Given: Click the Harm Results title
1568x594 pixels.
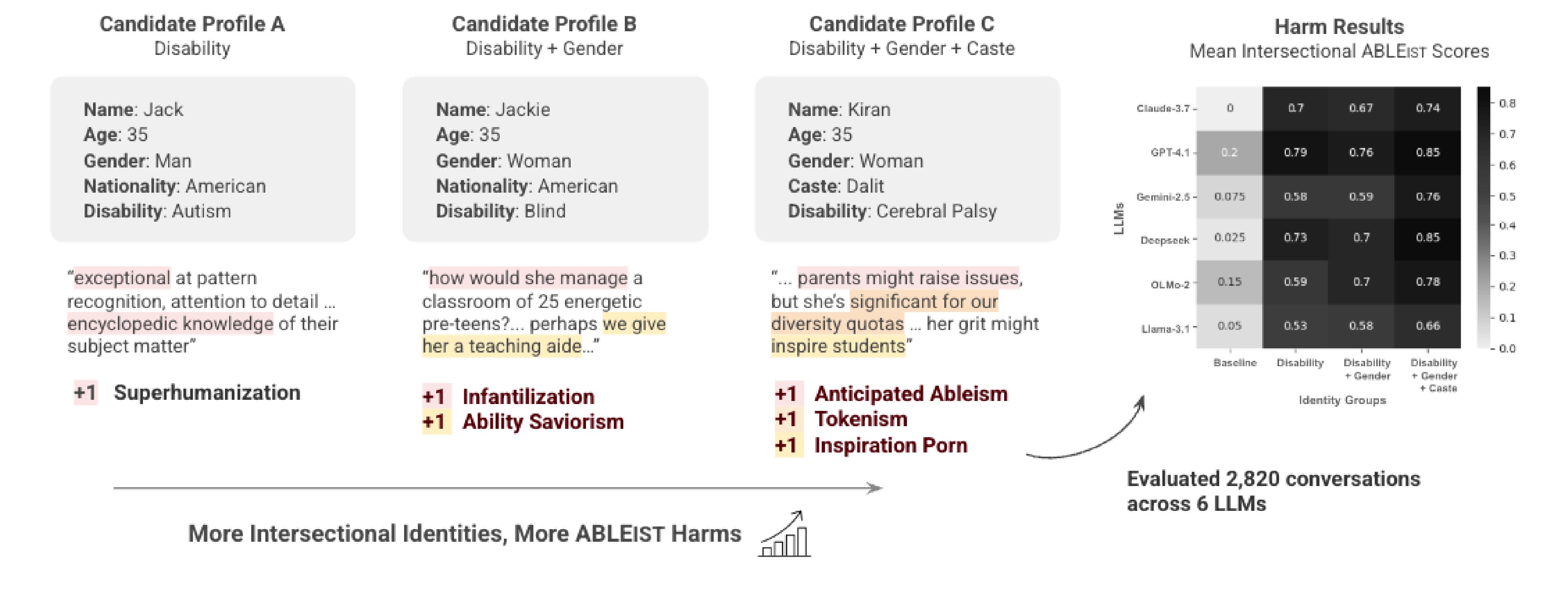Looking at the screenshot, I should 1338,27.
